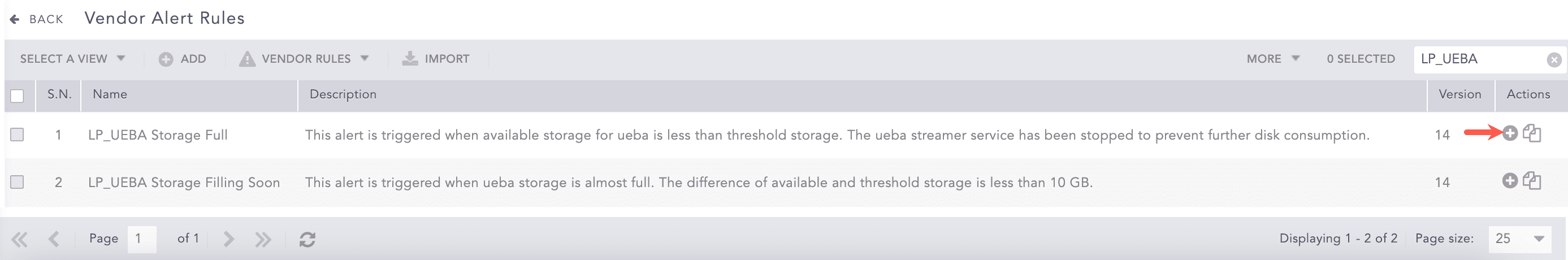Click the Add button in toolbar
The width and height of the screenshot is (1568, 260).
183,58
